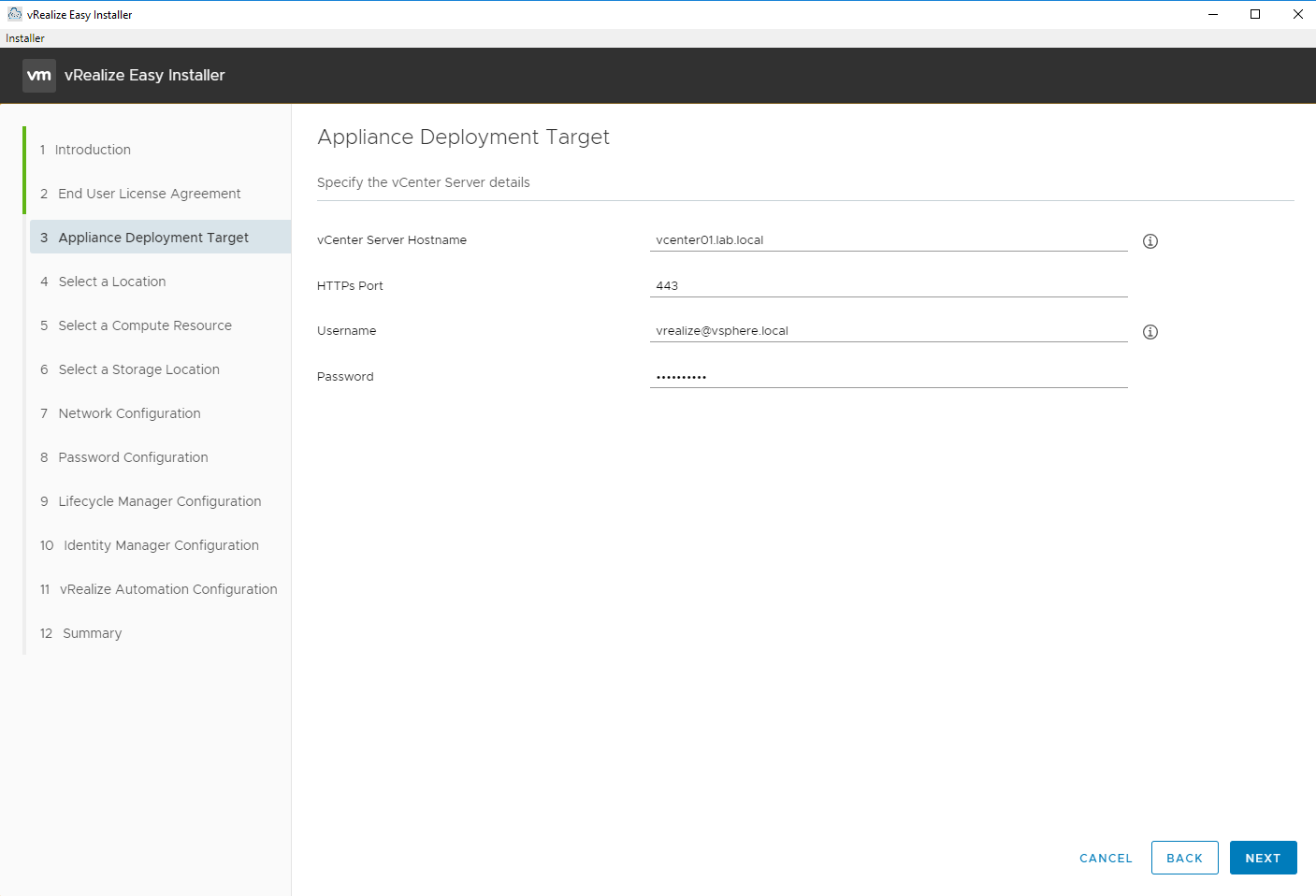1316x896 pixels.
Task: Minimize the installer window
Action: click(x=1213, y=14)
